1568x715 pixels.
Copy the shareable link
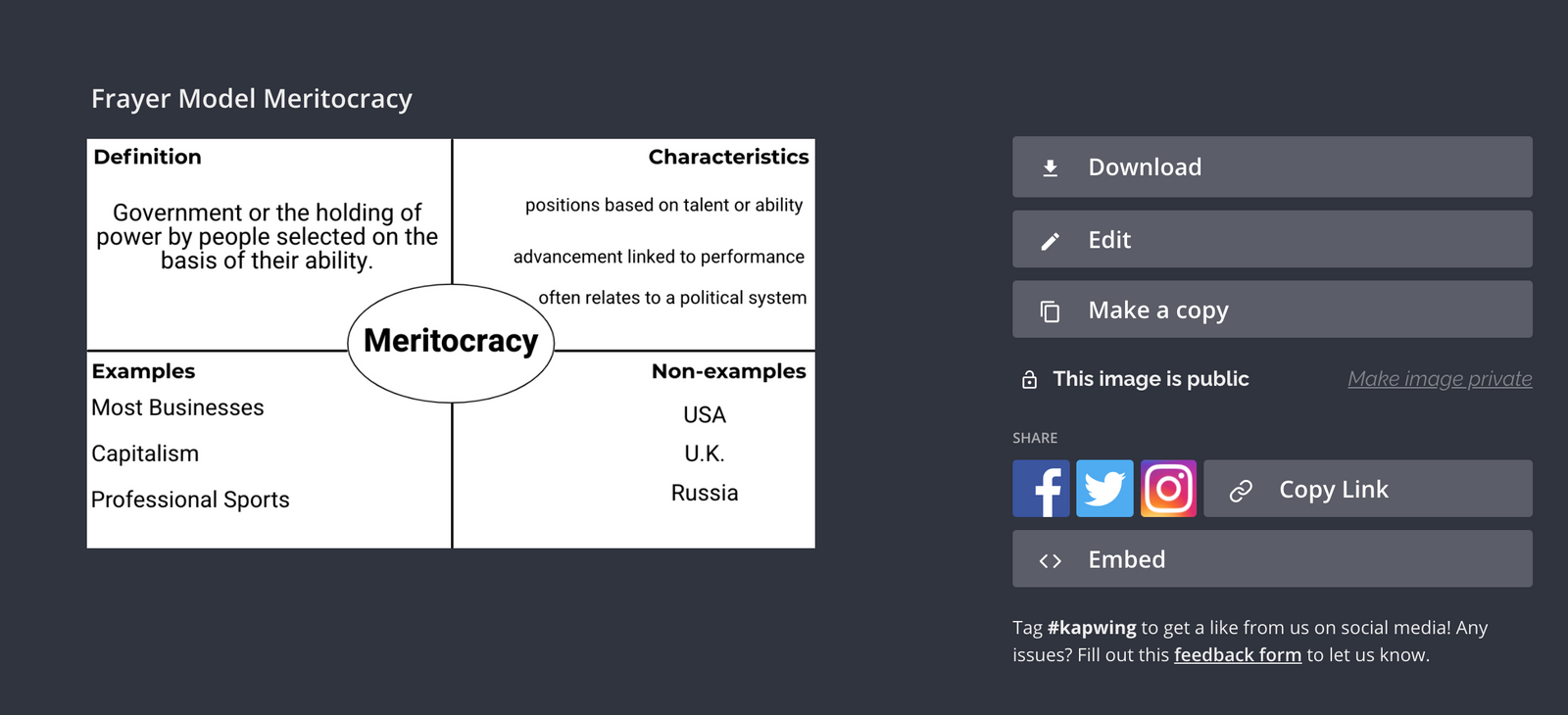(1367, 489)
